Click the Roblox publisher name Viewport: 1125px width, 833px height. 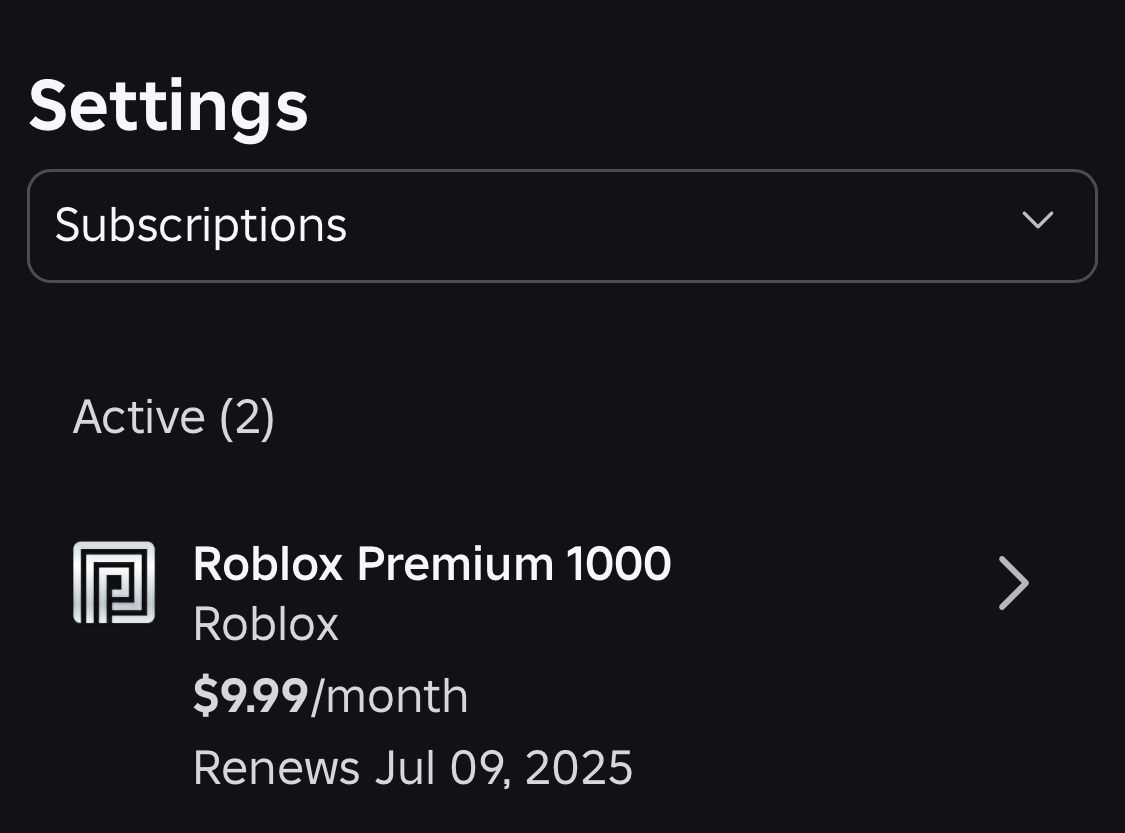click(x=266, y=625)
